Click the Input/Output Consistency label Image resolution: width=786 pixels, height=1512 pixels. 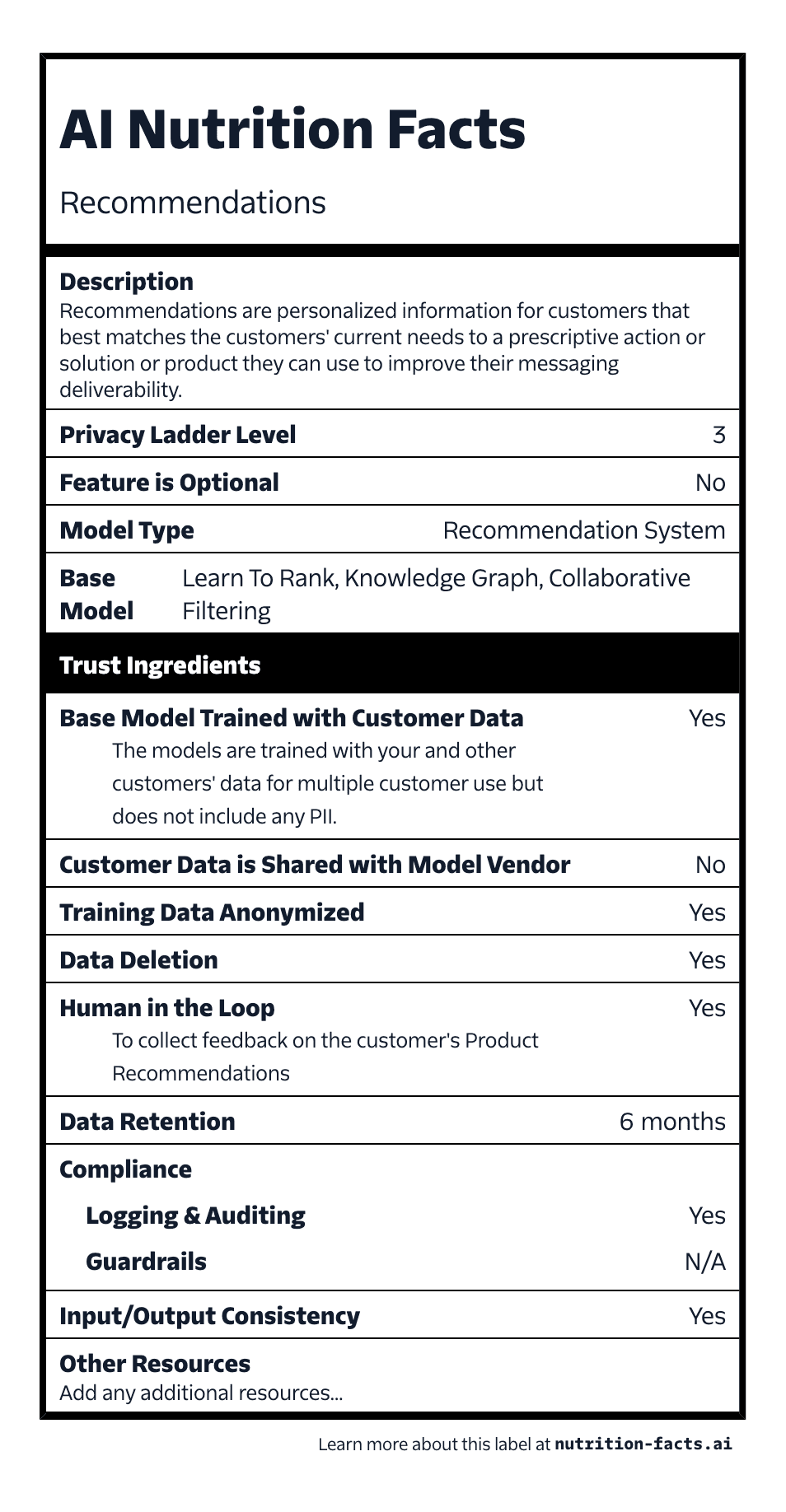click(209, 1316)
